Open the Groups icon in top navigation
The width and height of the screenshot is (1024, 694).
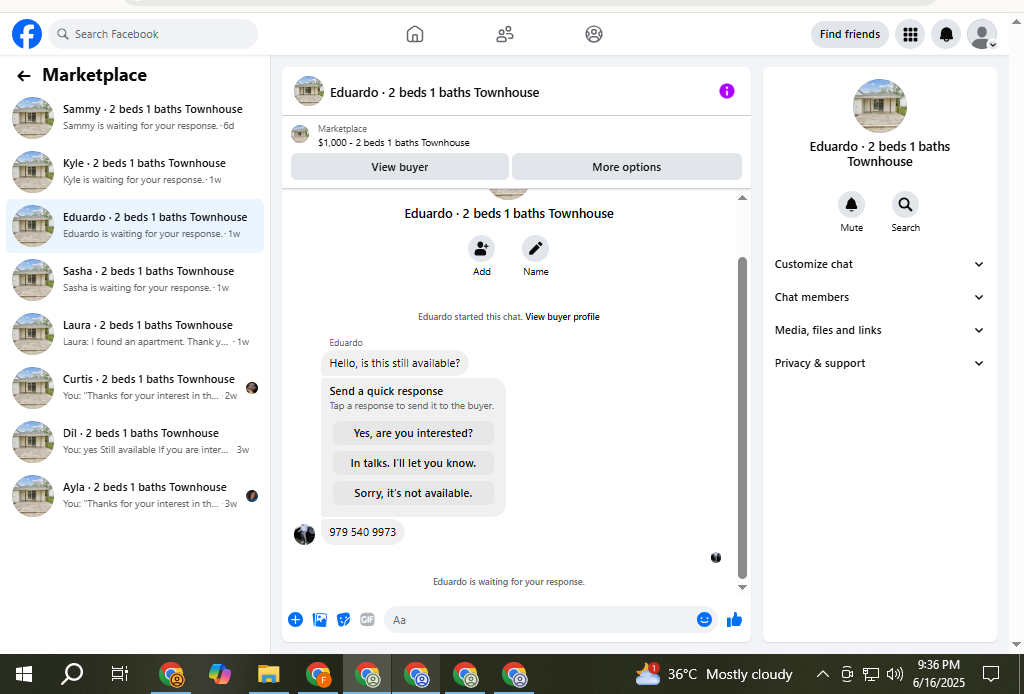point(594,34)
